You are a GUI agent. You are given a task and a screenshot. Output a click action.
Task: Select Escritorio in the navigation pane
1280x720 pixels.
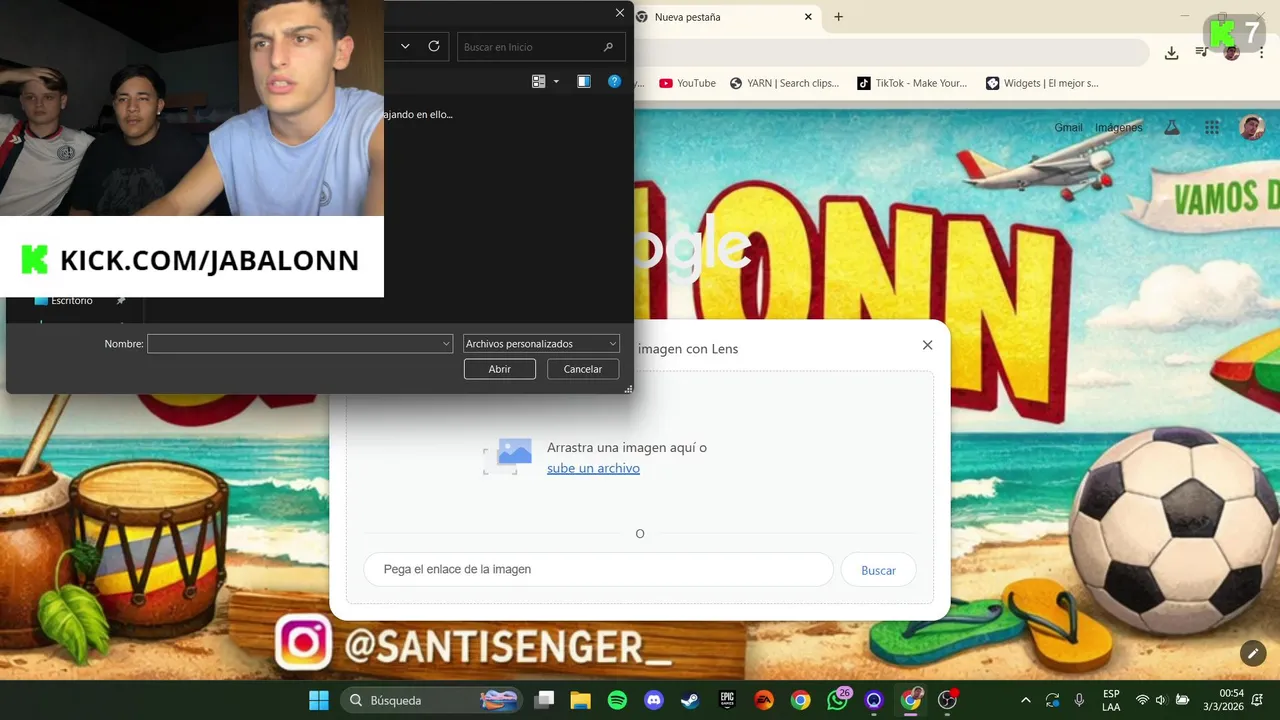pos(71,300)
